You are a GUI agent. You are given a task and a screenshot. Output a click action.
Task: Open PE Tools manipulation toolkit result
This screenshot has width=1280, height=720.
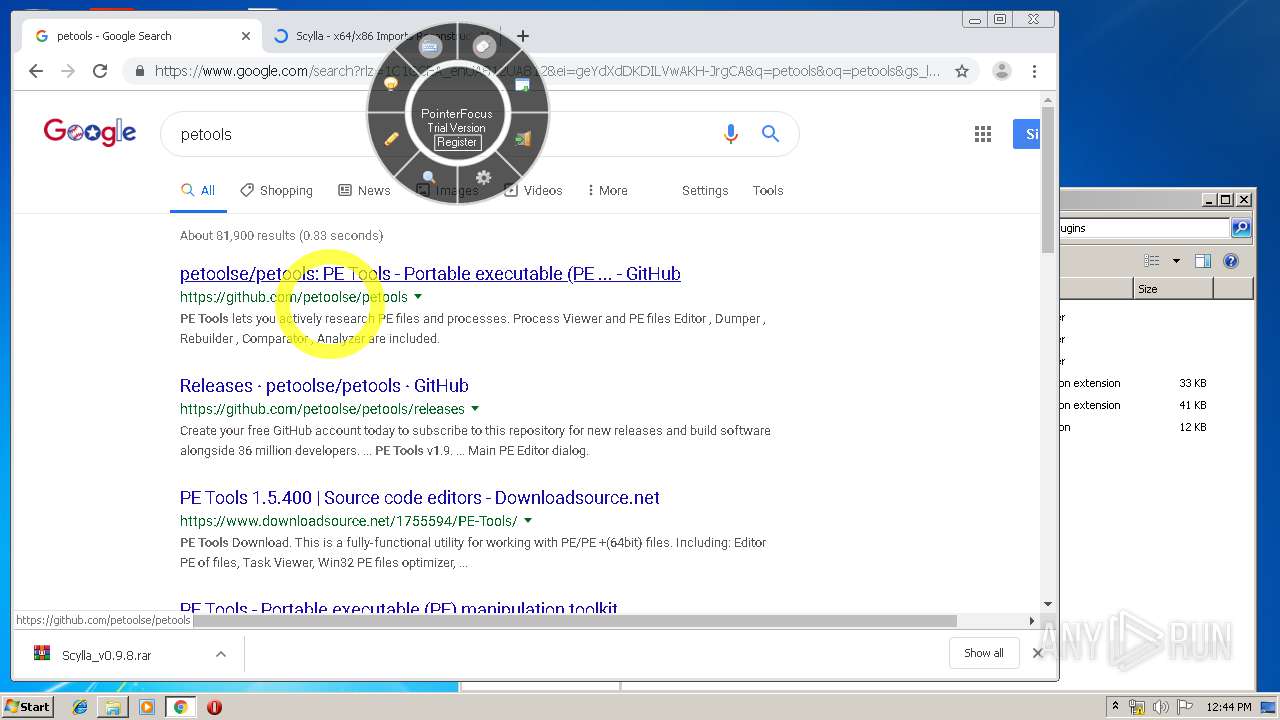pyautogui.click(x=399, y=608)
